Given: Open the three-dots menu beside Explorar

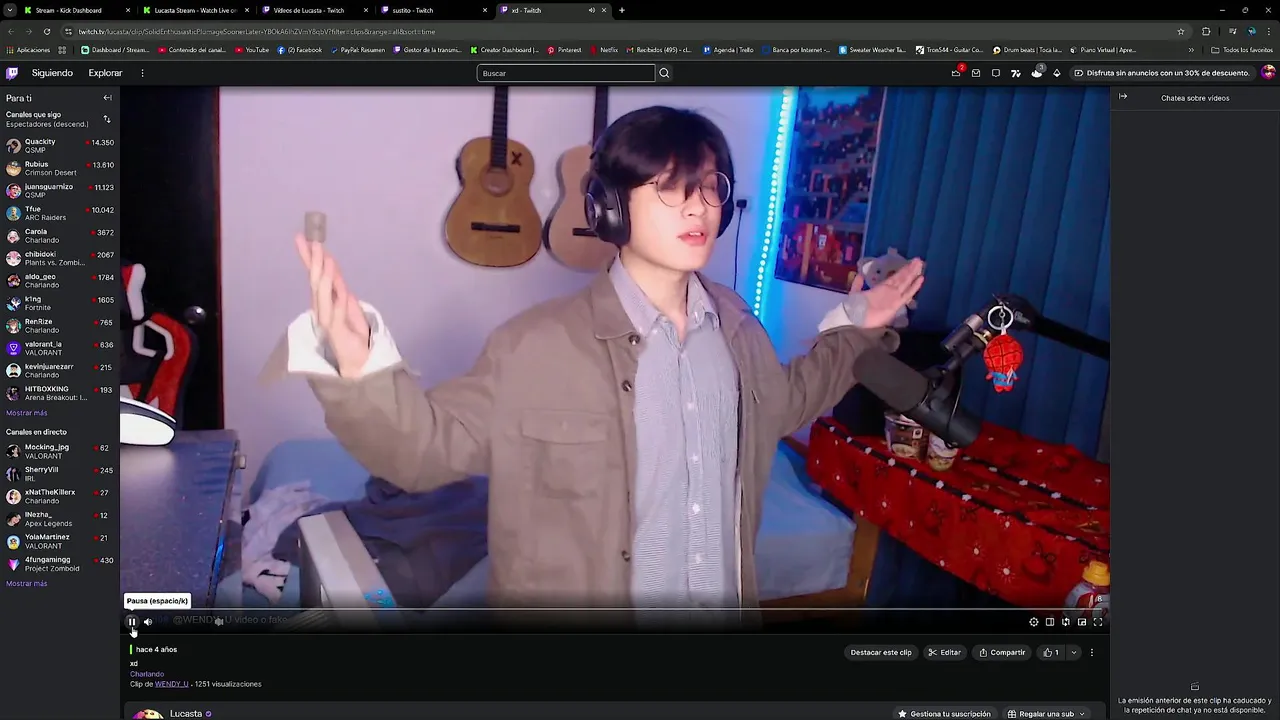Looking at the screenshot, I should pyautogui.click(x=142, y=73).
